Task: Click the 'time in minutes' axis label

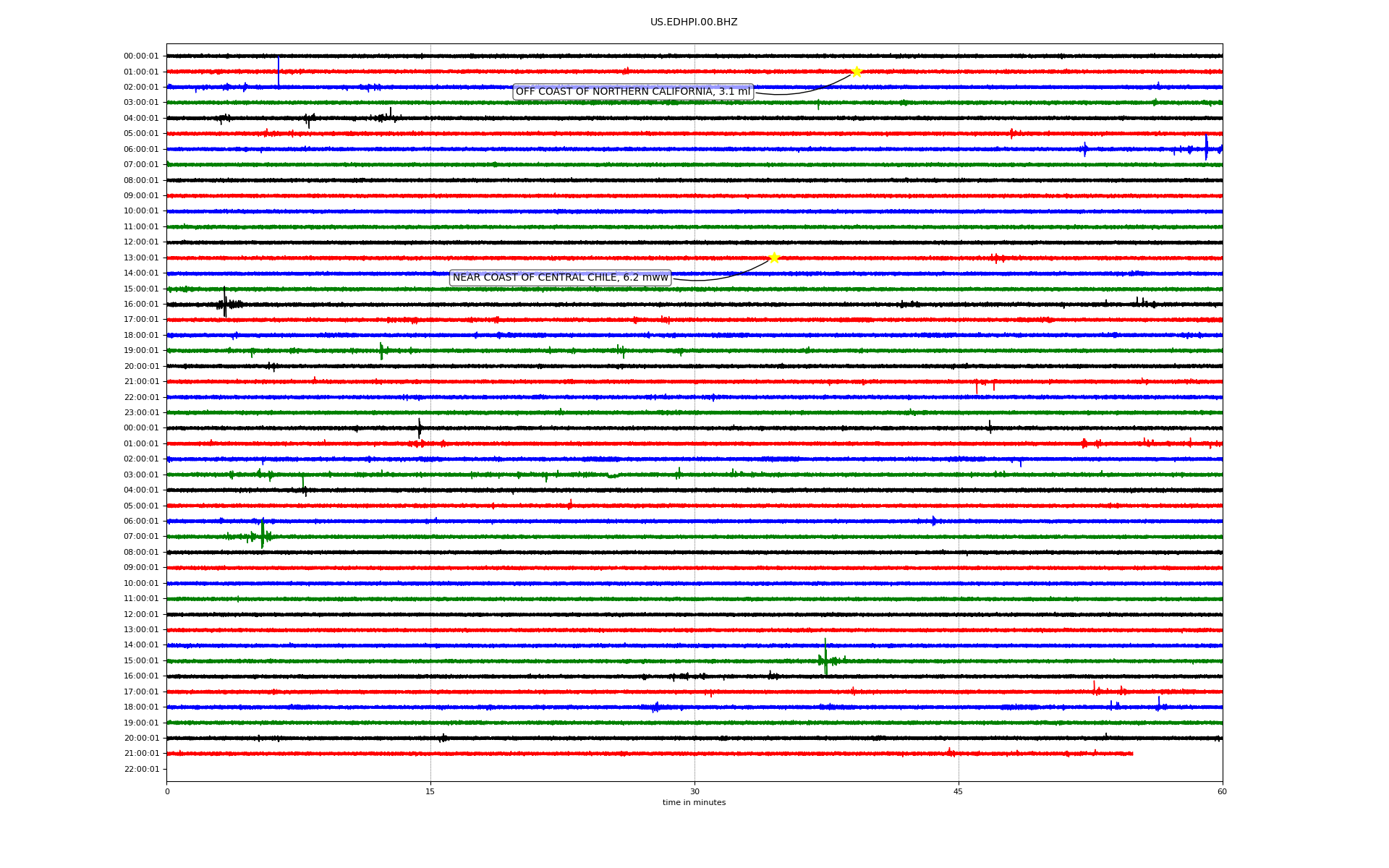Action: click(694, 803)
